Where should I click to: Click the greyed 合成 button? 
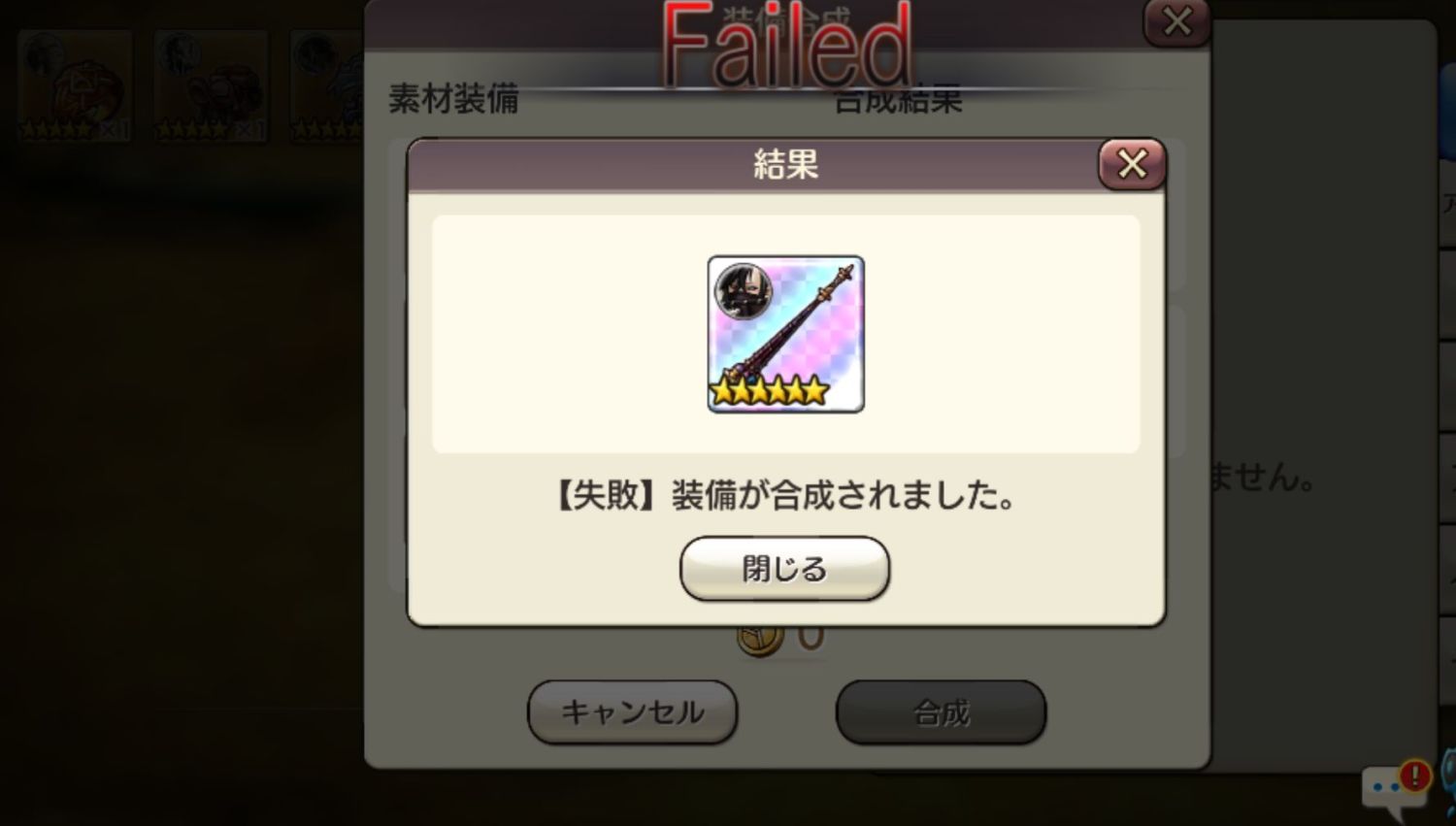[x=941, y=712]
